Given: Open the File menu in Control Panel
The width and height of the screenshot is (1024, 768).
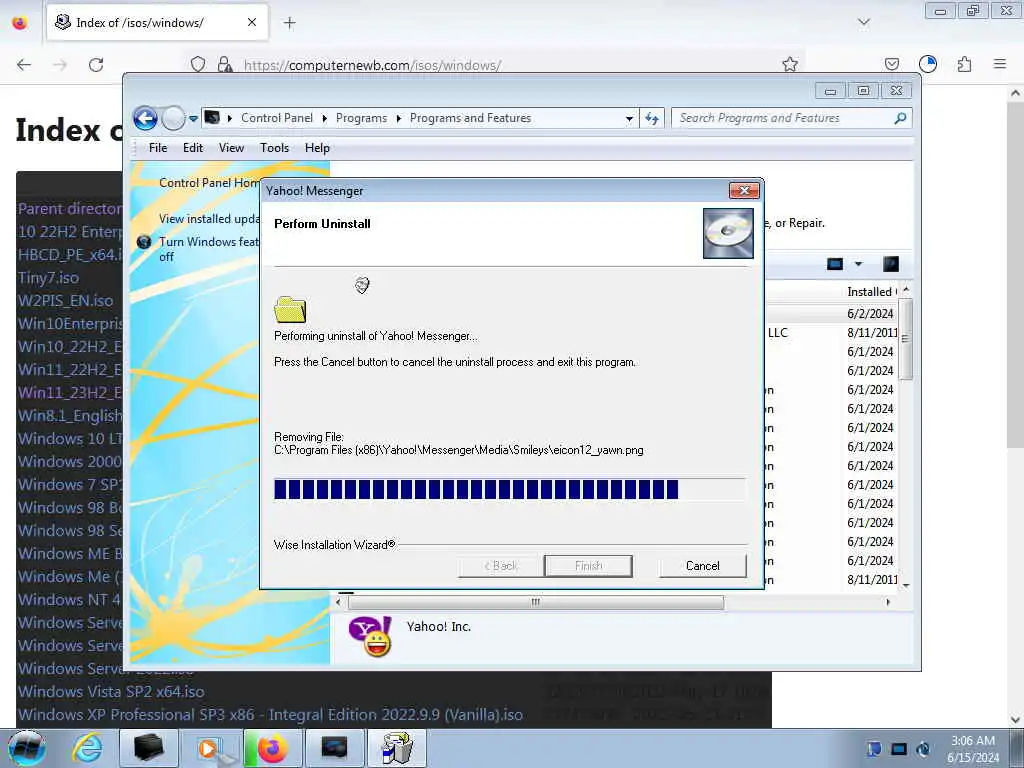Looking at the screenshot, I should [x=158, y=148].
